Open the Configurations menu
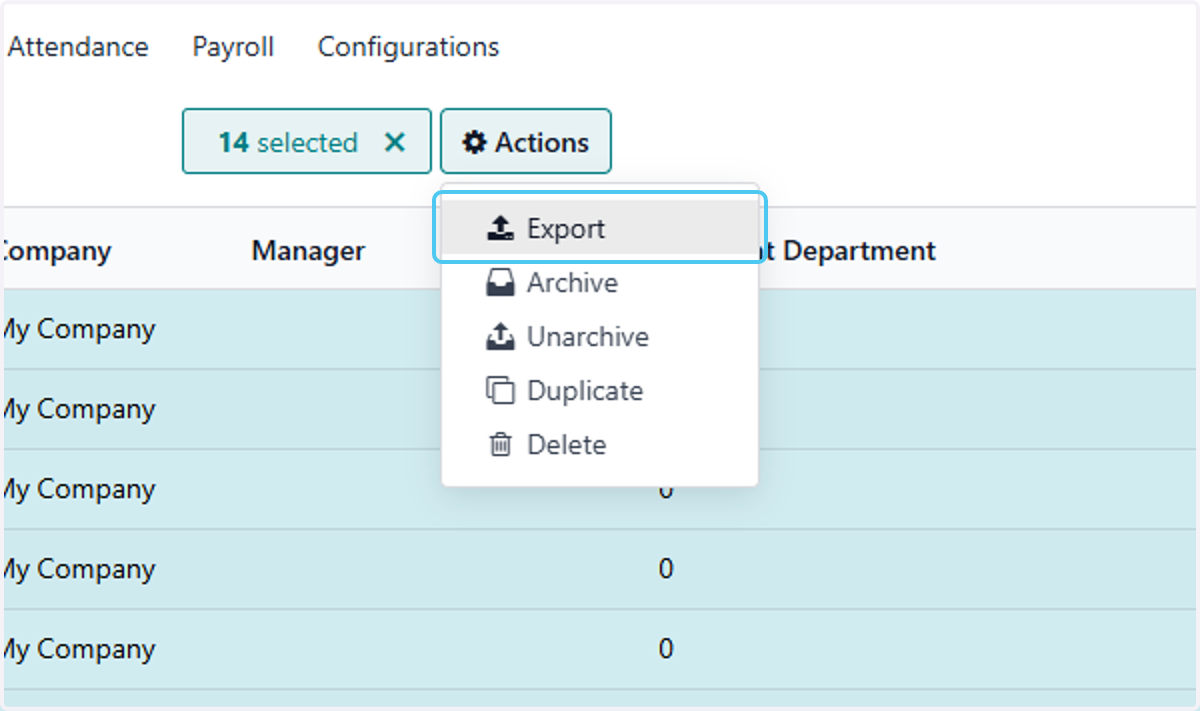 (408, 47)
